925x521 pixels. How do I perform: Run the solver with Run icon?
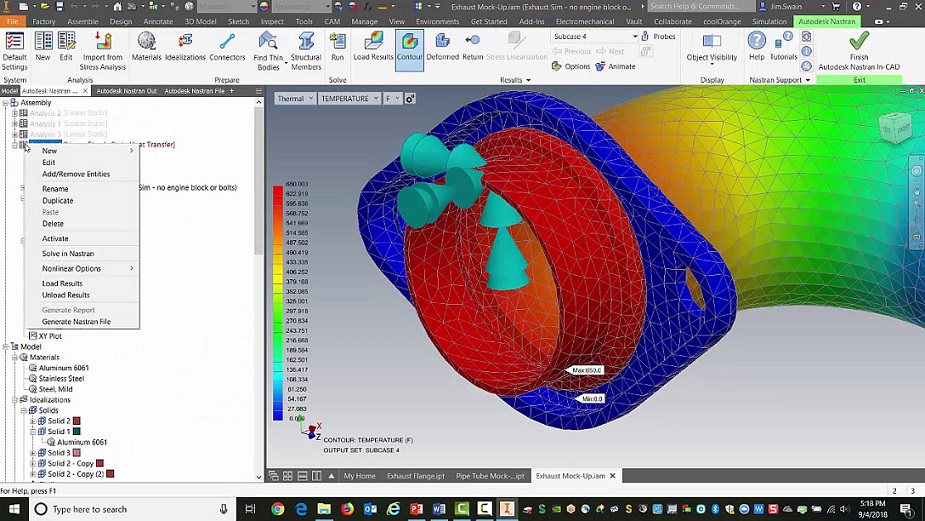point(337,47)
